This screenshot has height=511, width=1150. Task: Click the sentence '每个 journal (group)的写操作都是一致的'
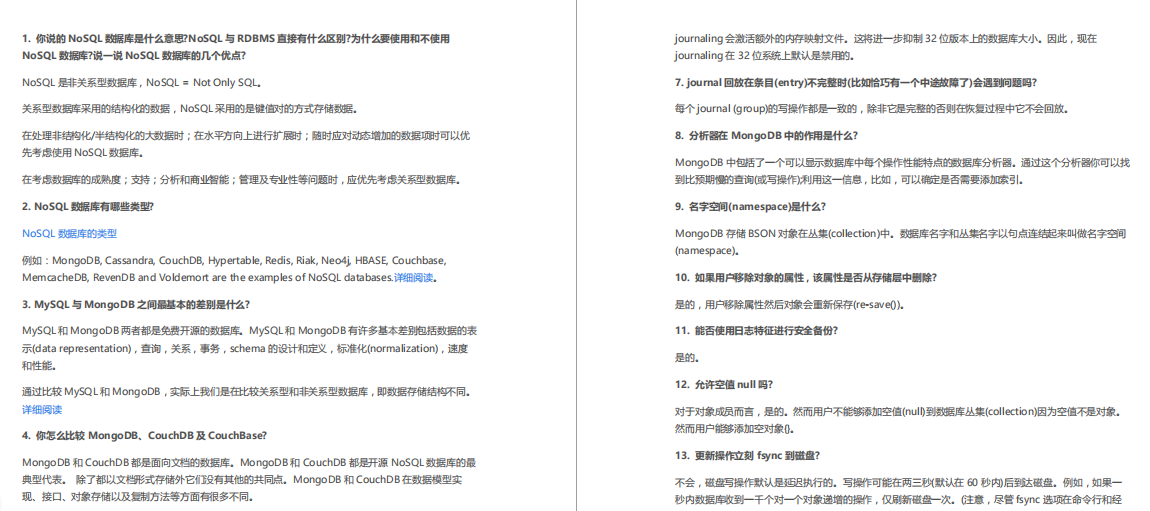[x=871, y=109]
